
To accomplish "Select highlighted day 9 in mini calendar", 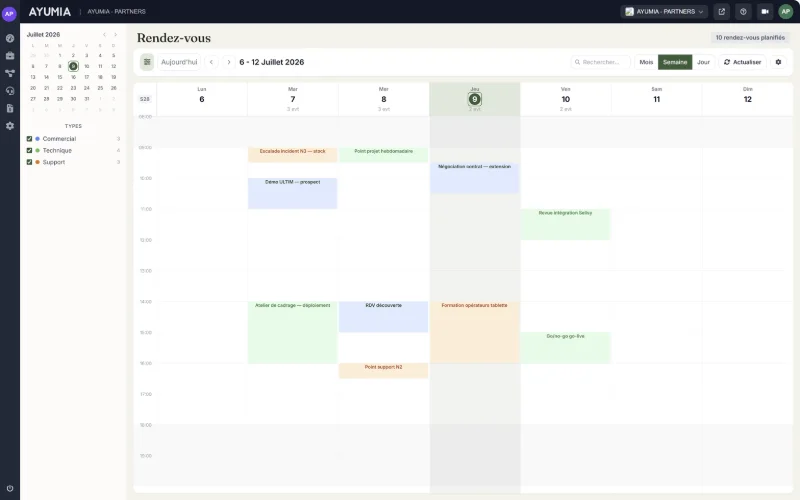I will click(x=73, y=66).
